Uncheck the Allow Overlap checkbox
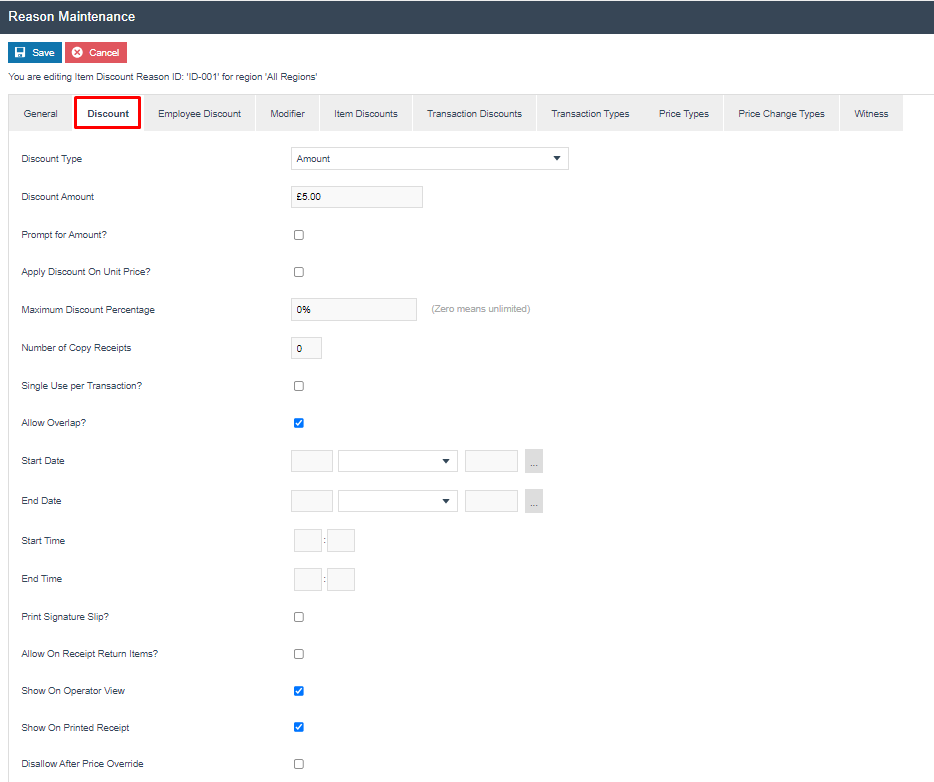The width and height of the screenshot is (934, 782). point(299,423)
